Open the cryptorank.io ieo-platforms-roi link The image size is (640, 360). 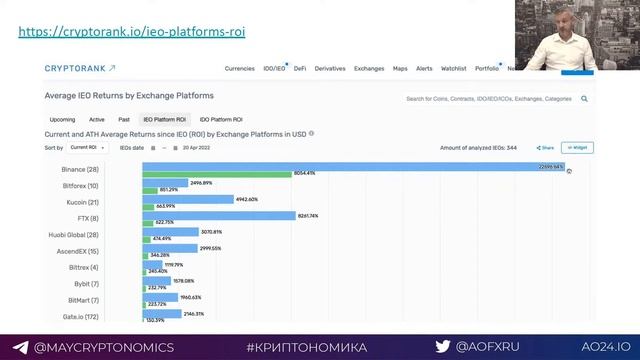pyautogui.click(x=132, y=31)
